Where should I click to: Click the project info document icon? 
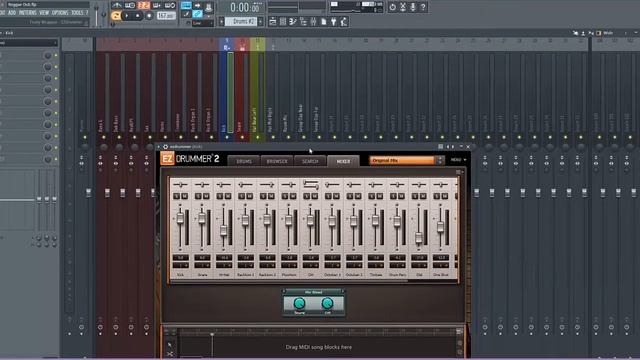coord(324,21)
